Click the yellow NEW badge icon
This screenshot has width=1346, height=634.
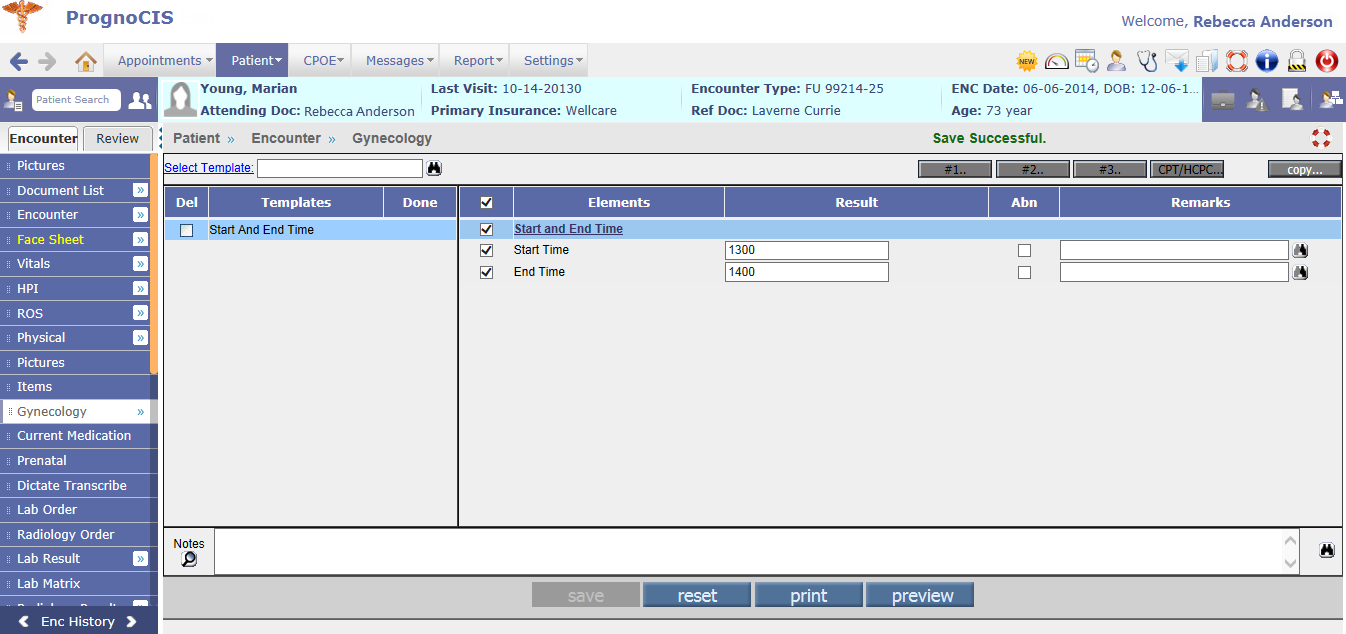coord(1027,61)
